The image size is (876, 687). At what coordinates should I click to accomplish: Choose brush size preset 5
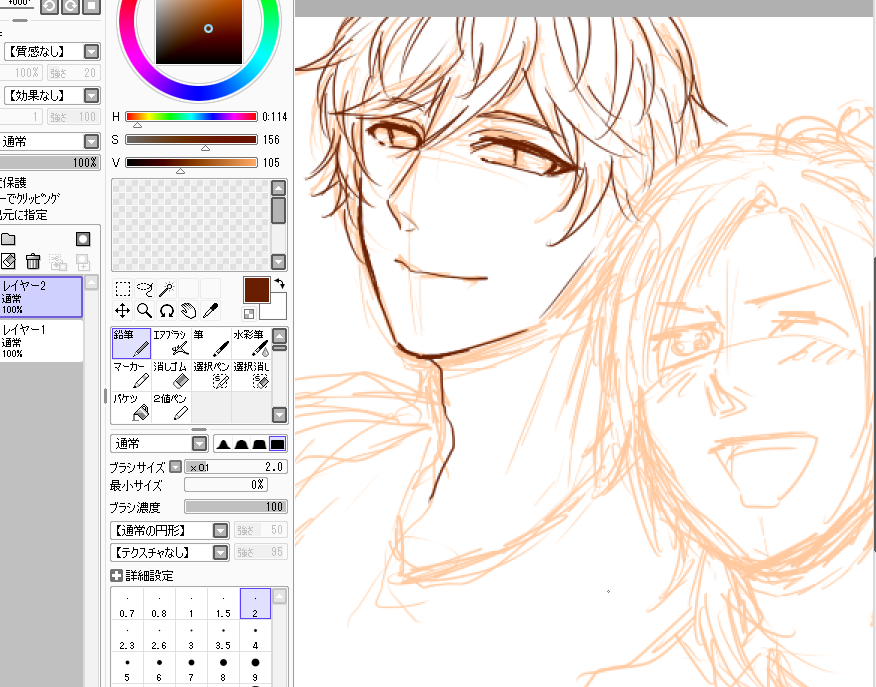(127, 667)
